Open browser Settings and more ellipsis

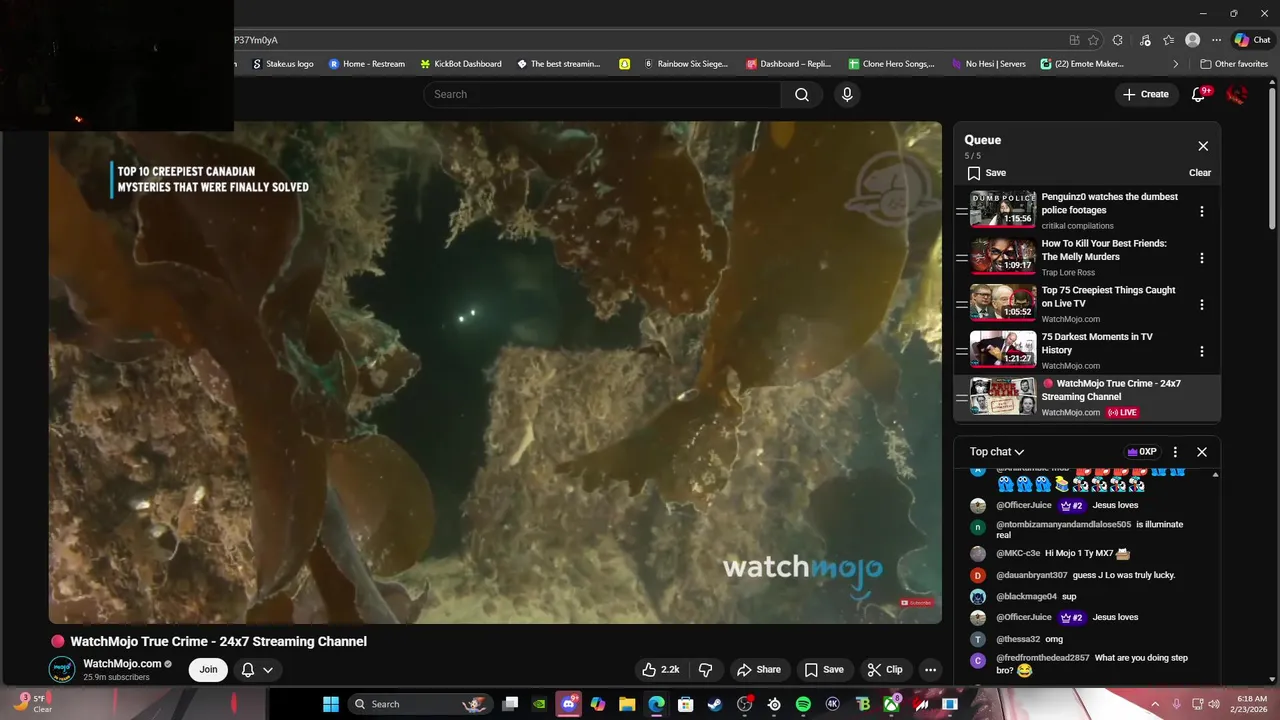pos(1216,40)
